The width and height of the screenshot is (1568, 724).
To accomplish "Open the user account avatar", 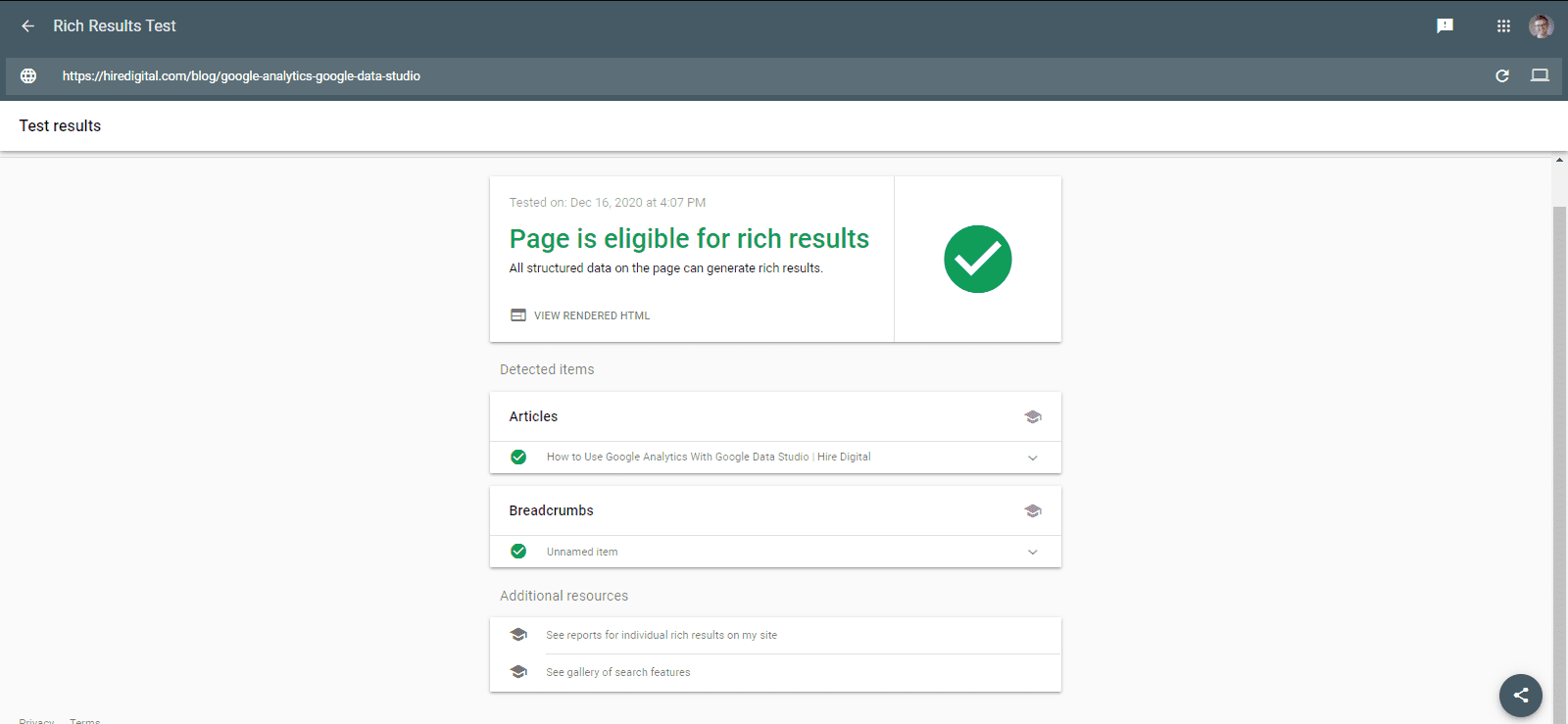I will tap(1541, 26).
